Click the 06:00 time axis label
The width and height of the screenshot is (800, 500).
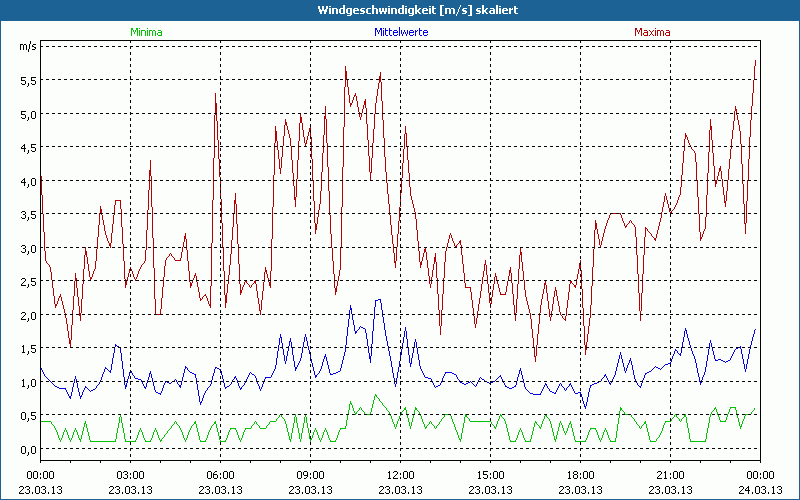(x=220, y=474)
